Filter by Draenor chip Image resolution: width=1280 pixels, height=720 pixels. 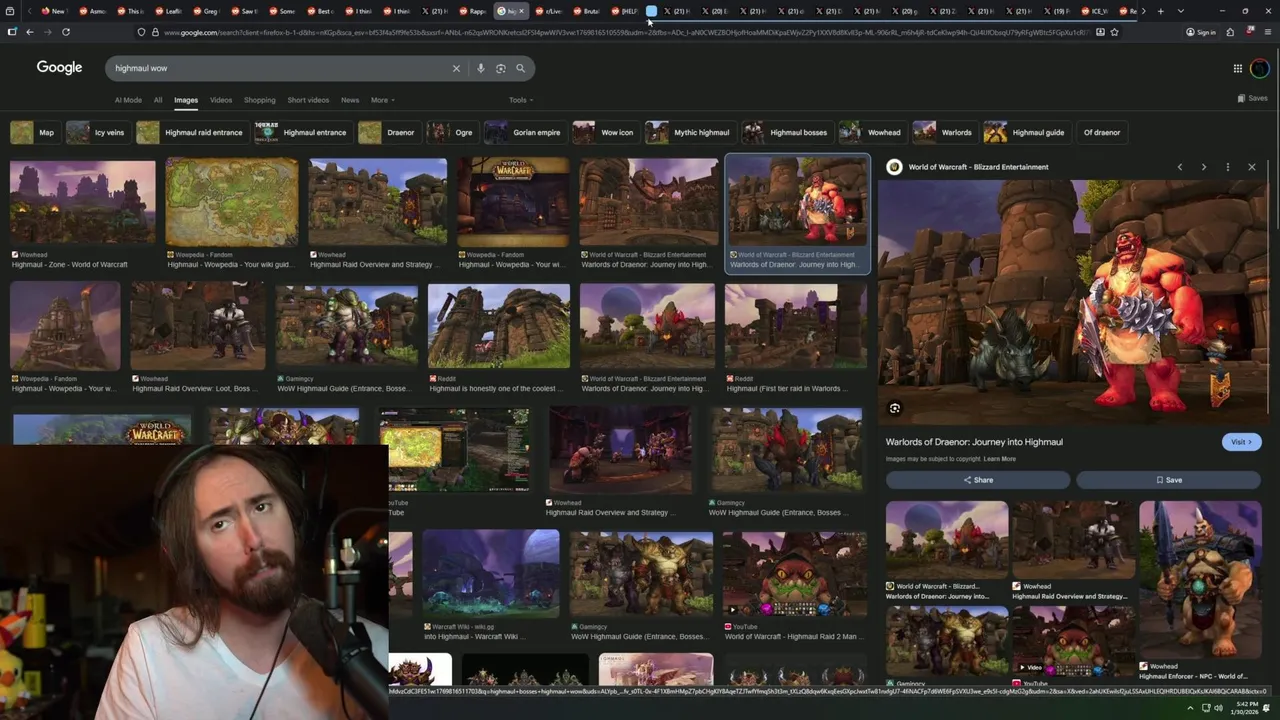click(388, 132)
